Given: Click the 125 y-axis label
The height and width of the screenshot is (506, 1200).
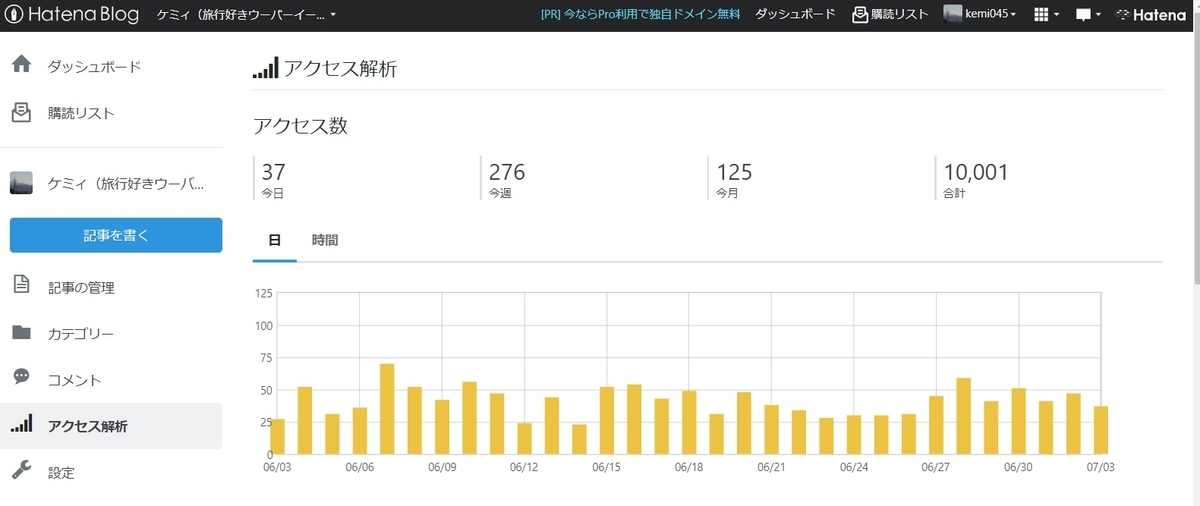Looking at the screenshot, I should click(264, 293).
